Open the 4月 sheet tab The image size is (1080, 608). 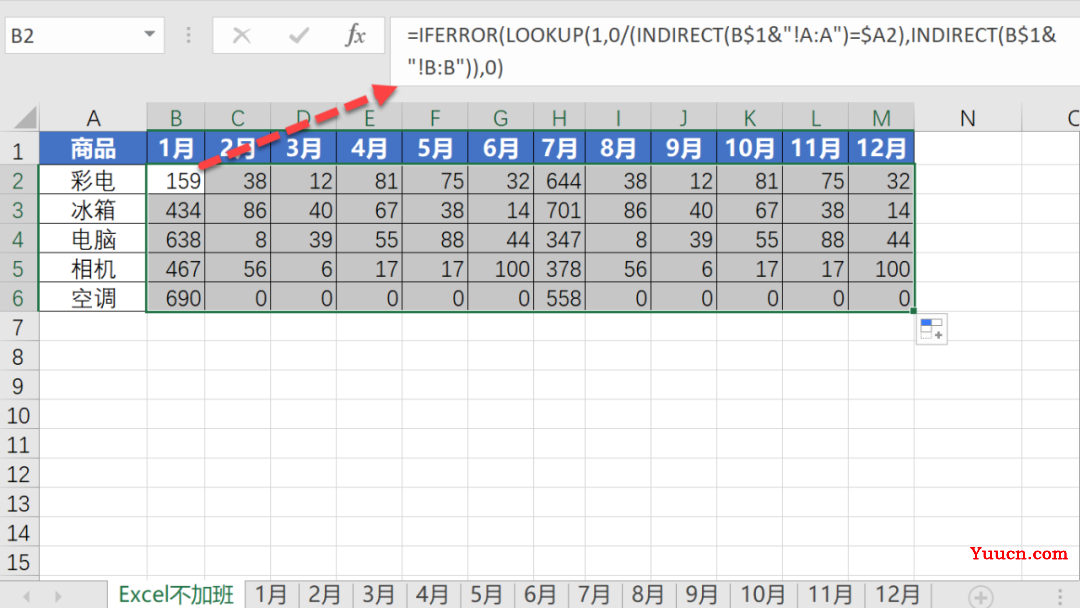tap(432, 594)
